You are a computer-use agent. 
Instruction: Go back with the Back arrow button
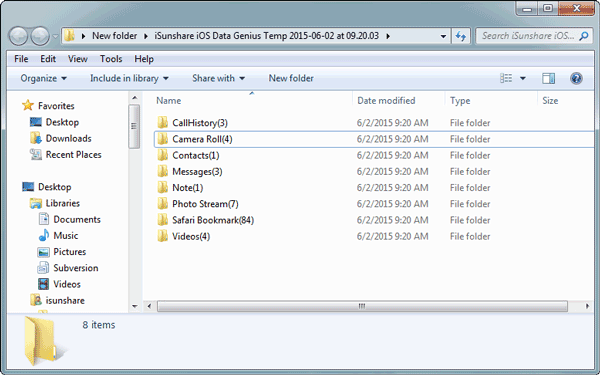click(x=18, y=36)
